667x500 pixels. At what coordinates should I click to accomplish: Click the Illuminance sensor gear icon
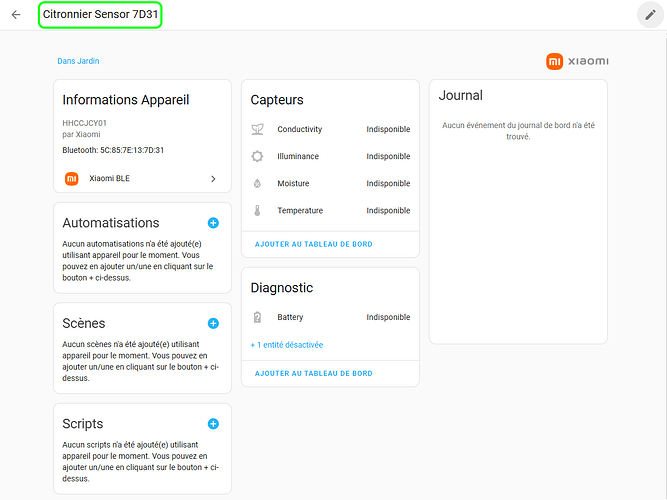click(x=257, y=156)
